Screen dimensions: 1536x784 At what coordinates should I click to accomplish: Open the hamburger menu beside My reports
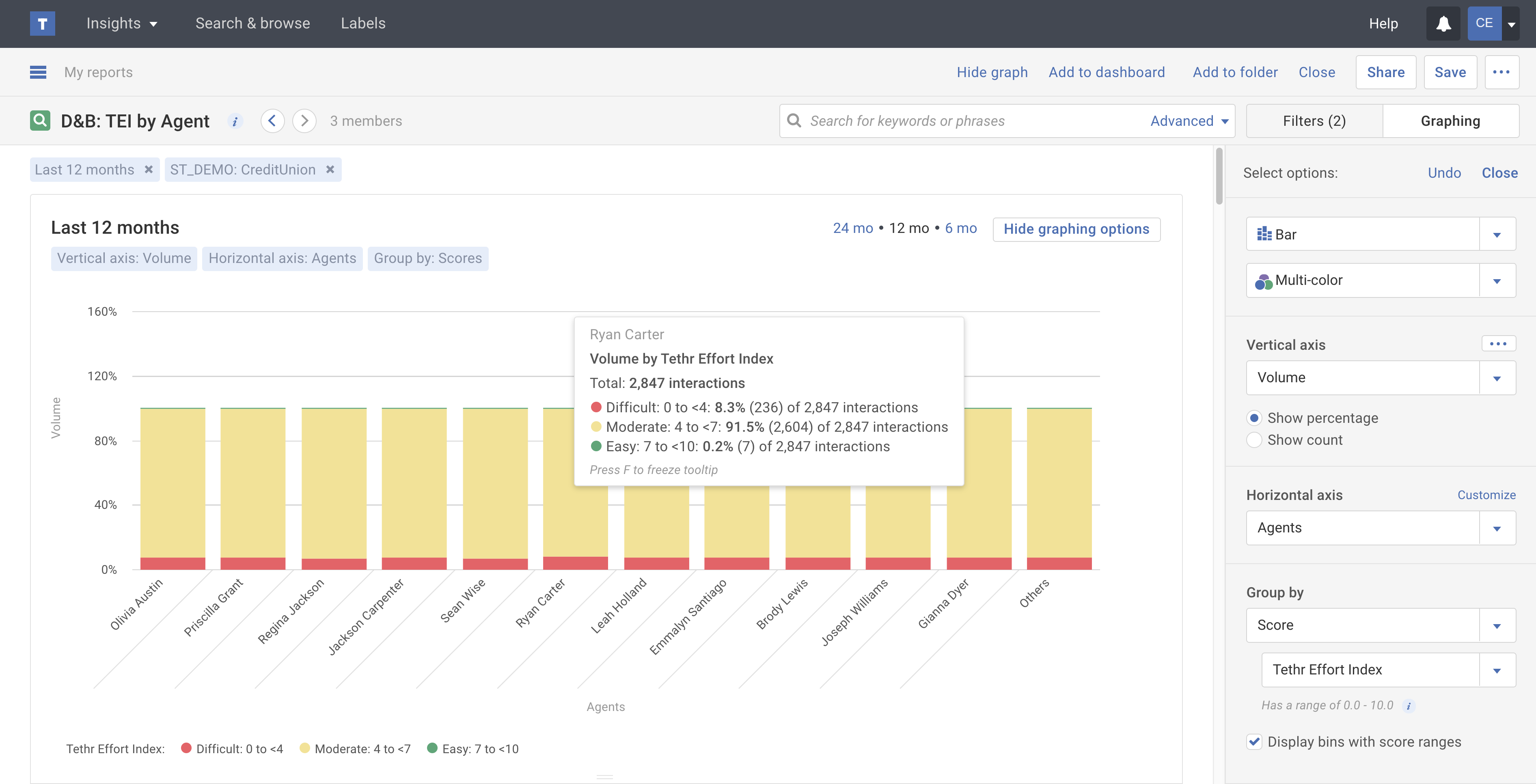pos(38,72)
